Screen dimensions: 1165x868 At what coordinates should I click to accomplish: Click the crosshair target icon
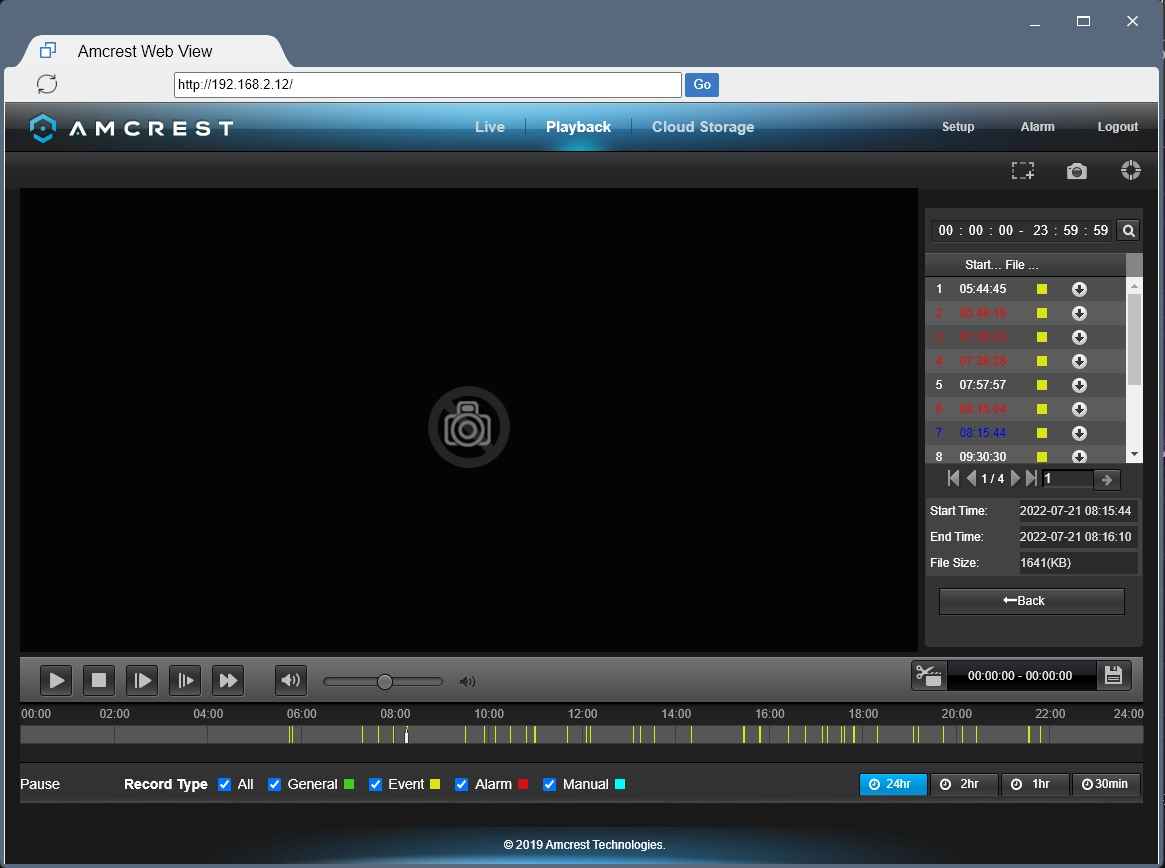[x=1131, y=170]
